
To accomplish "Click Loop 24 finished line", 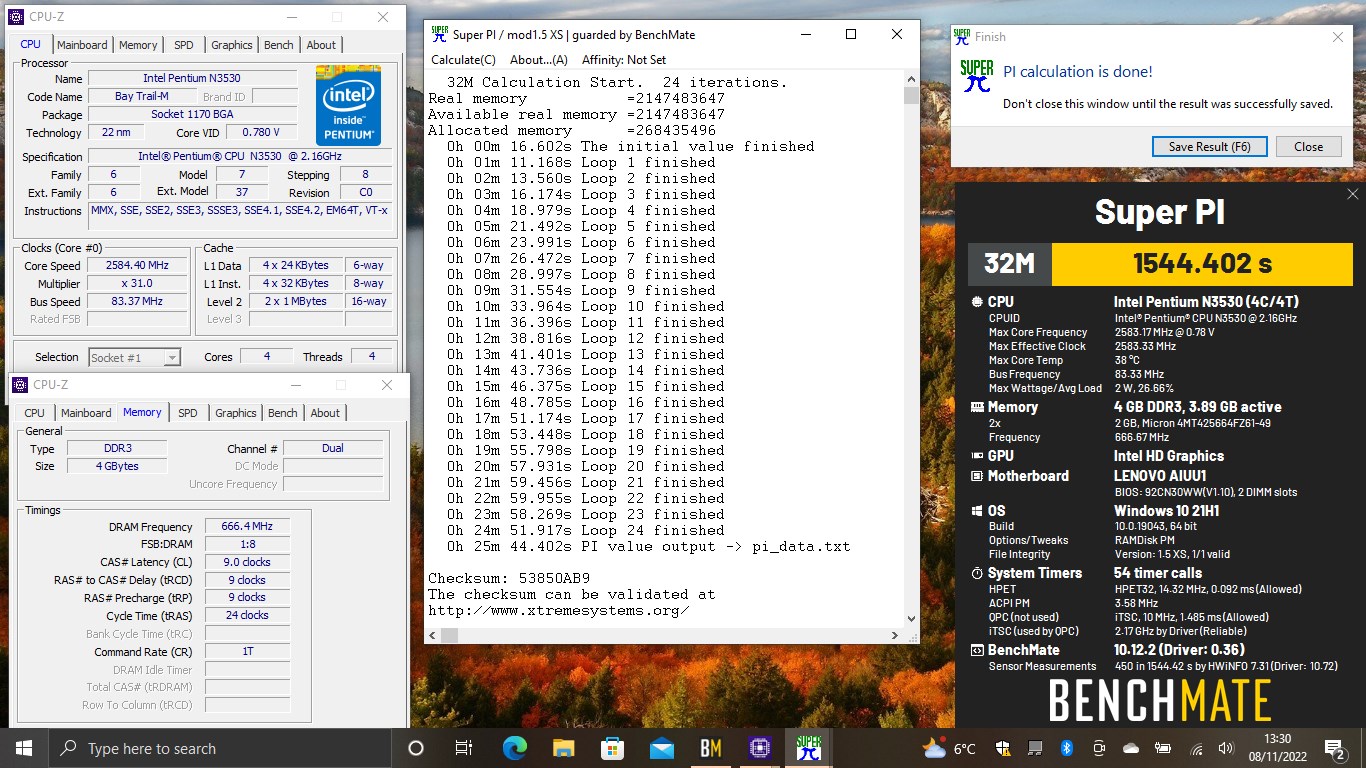I will (585, 530).
